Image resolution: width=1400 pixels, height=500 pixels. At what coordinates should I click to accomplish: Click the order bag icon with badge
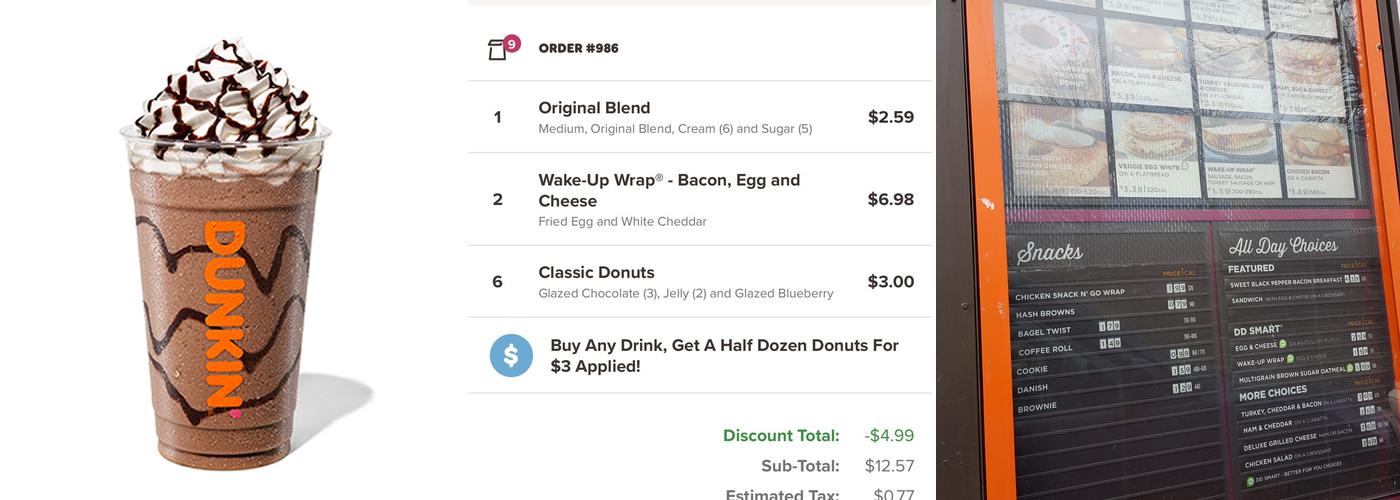498,49
